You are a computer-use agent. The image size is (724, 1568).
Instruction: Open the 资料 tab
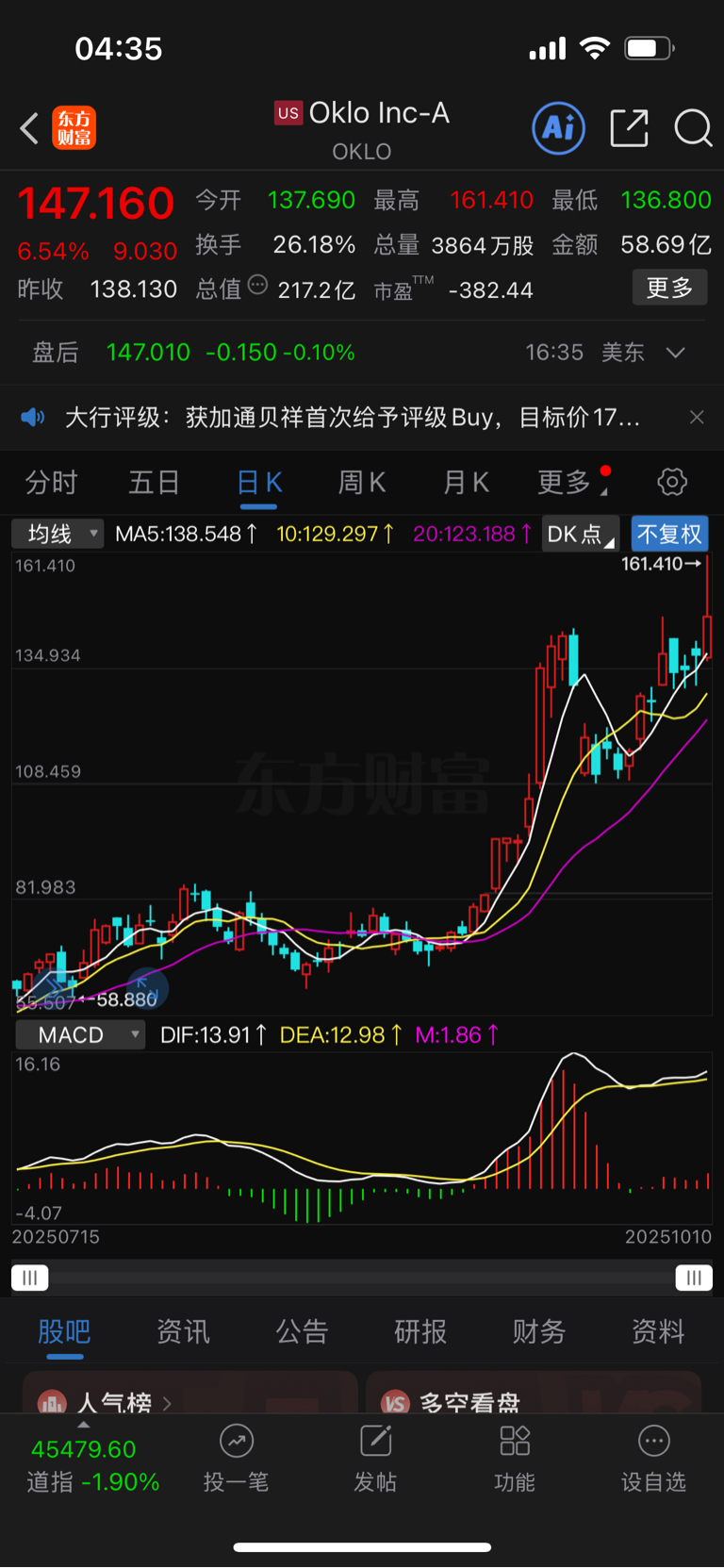tap(658, 1331)
